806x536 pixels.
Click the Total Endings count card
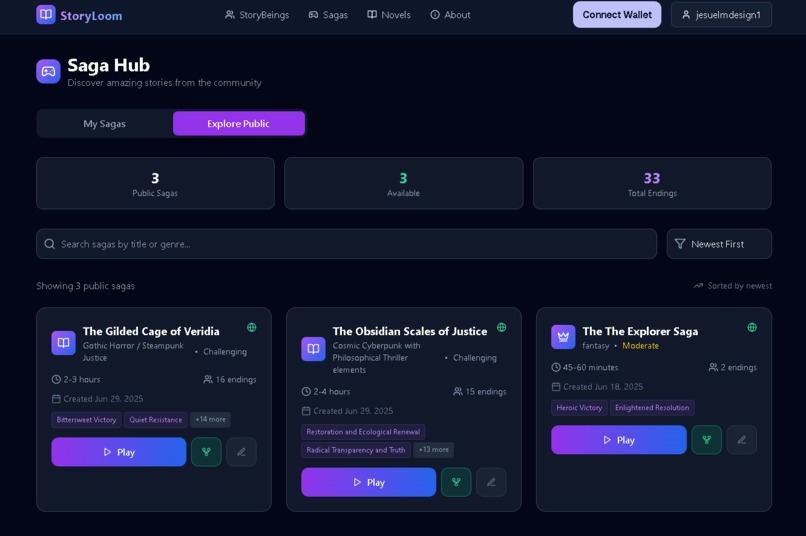tap(652, 183)
